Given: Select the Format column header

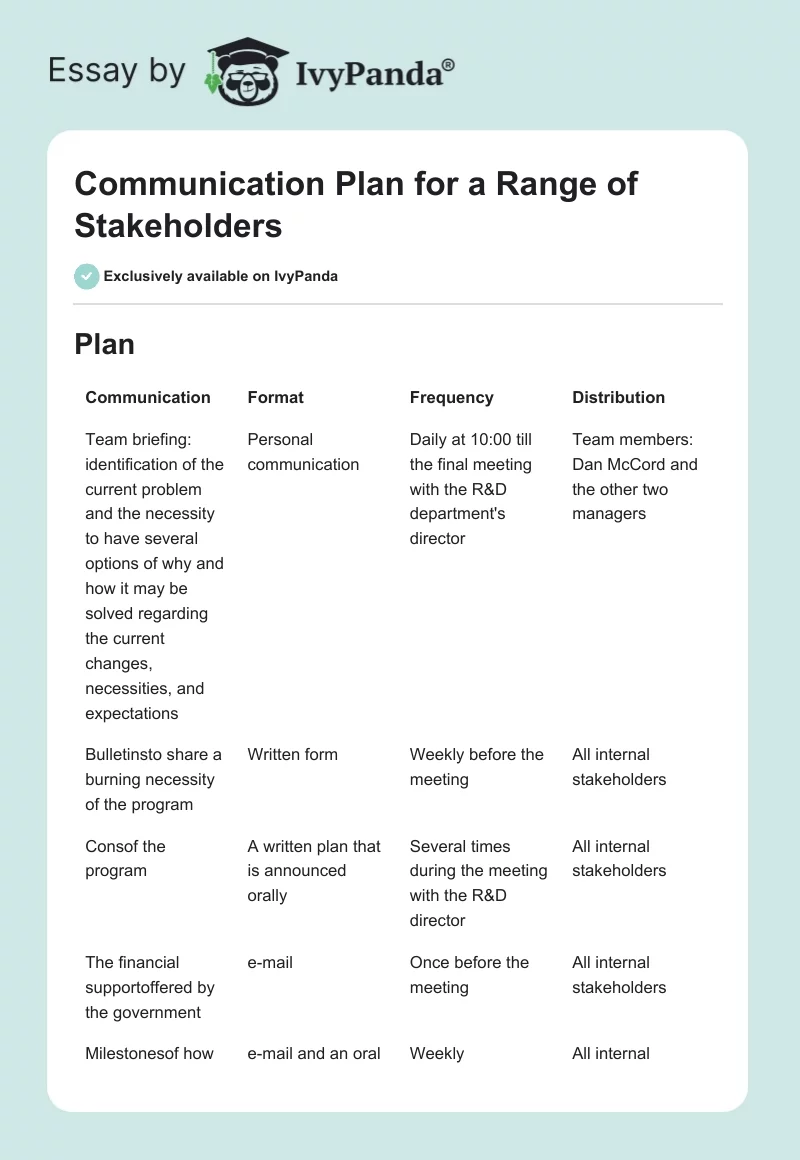Looking at the screenshot, I should (275, 397).
